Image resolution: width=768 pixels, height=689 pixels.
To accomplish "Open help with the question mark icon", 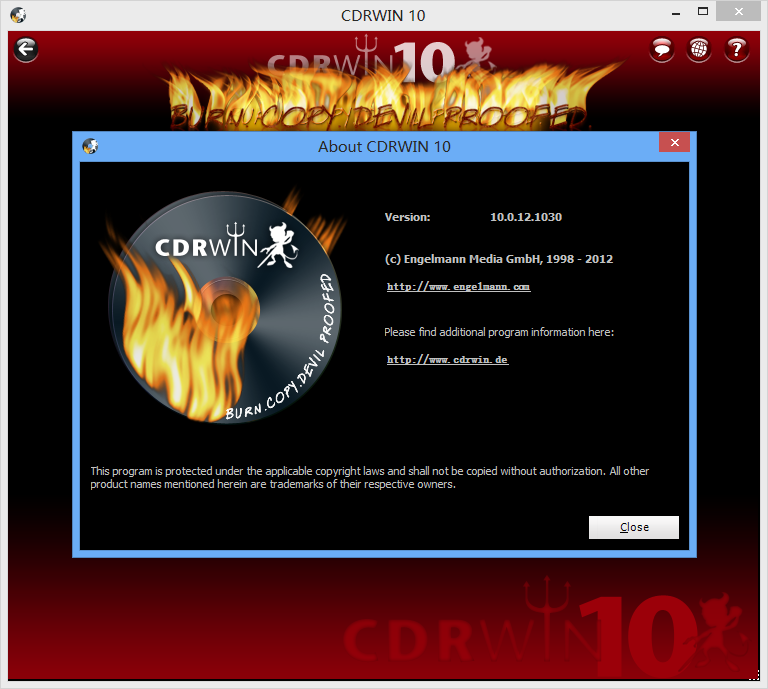I will (x=736, y=49).
